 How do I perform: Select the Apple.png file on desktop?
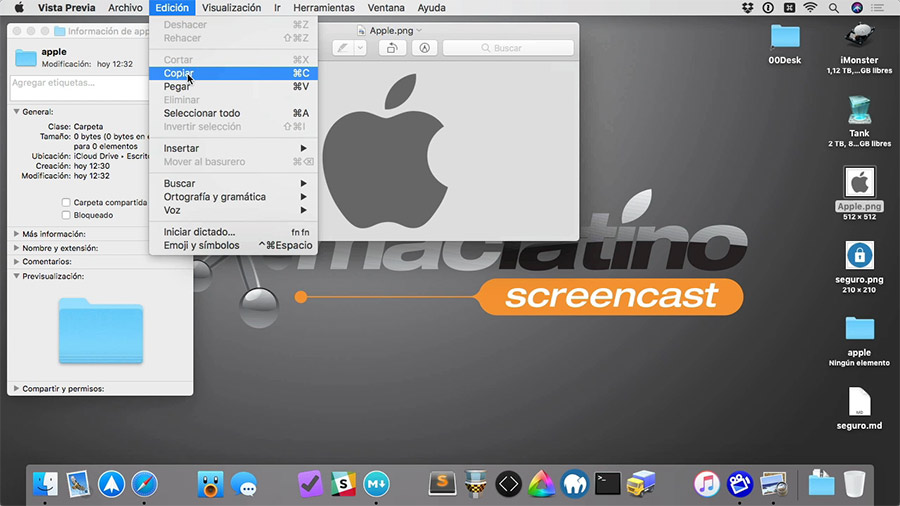[x=859, y=182]
